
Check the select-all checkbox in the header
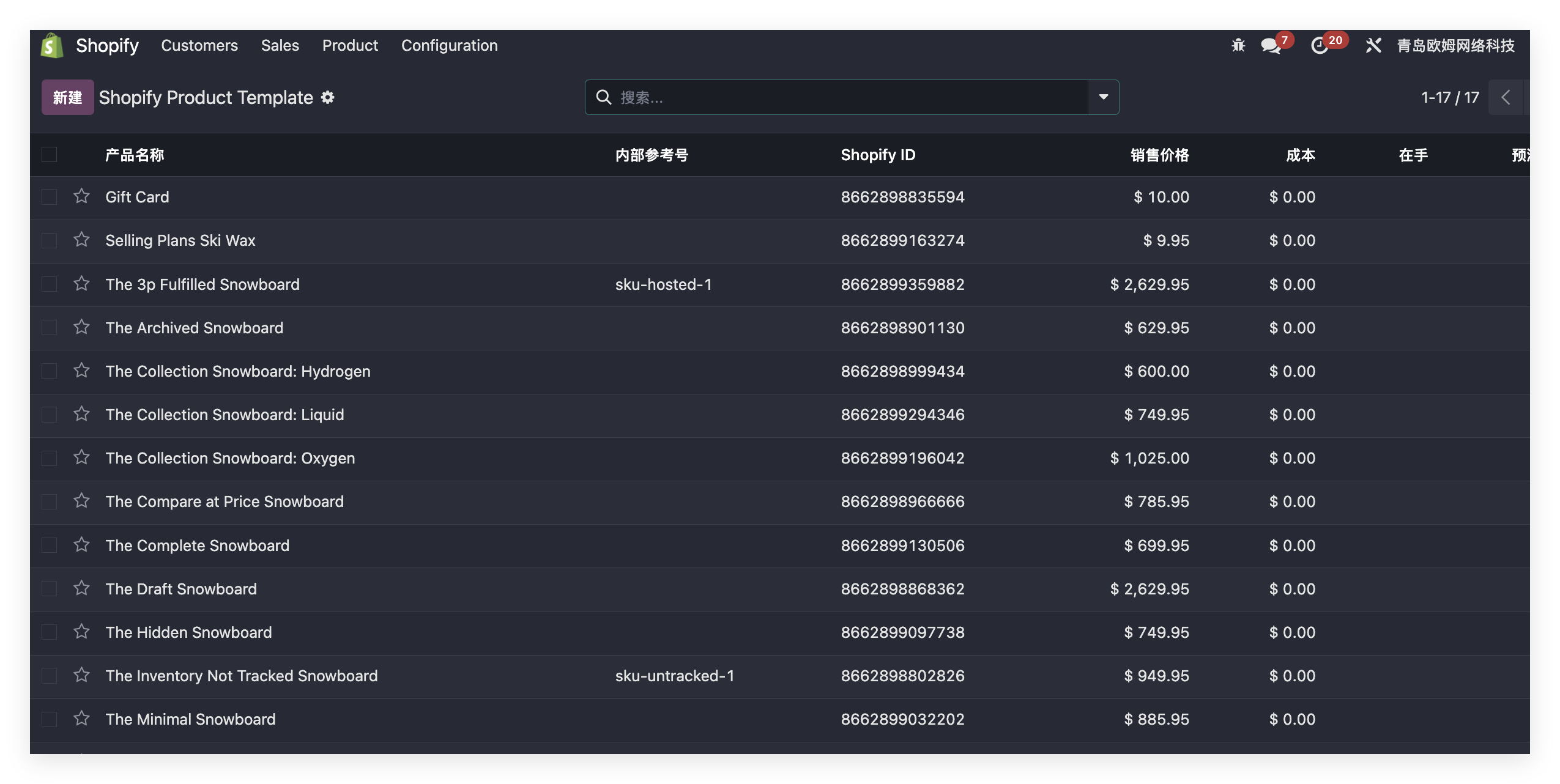point(49,154)
